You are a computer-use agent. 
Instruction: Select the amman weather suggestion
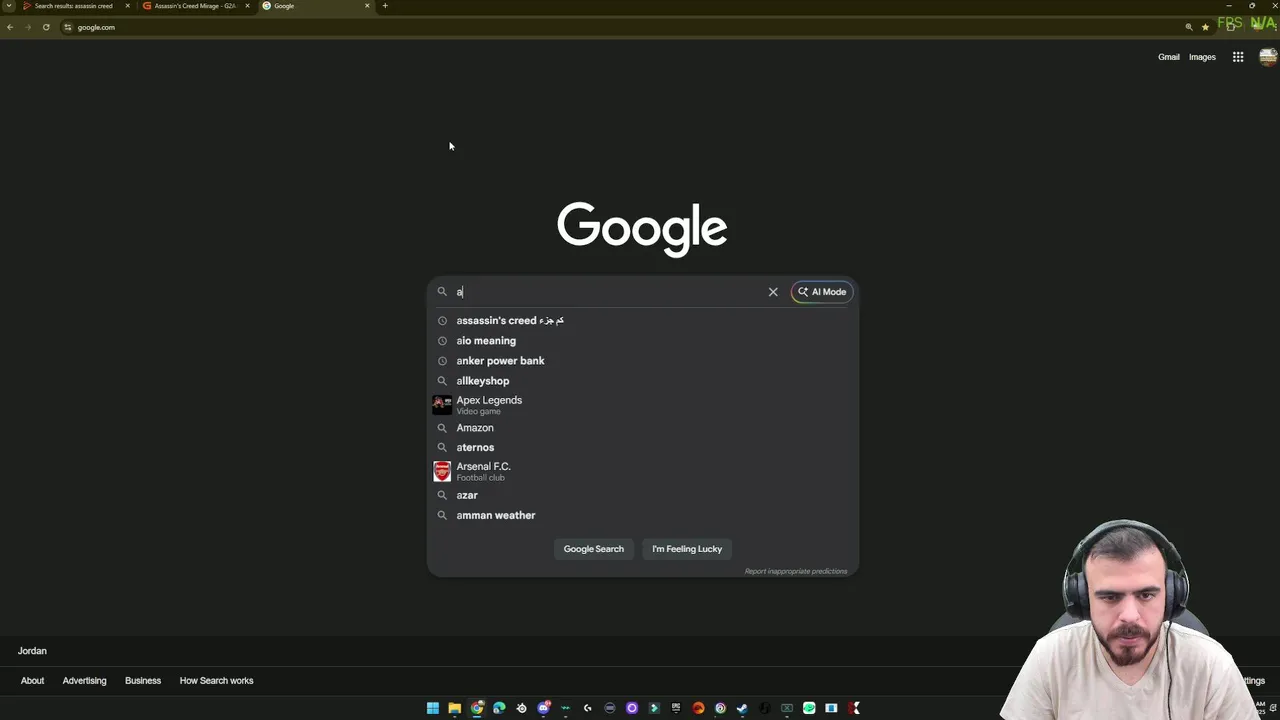pyautogui.click(x=643, y=515)
